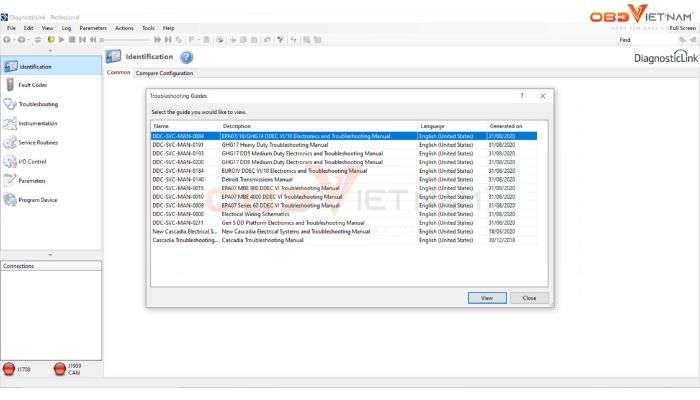Screen dimensions: 700x400
Task: Click the collapse arrow above sidebar list
Action: pos(50,51)
